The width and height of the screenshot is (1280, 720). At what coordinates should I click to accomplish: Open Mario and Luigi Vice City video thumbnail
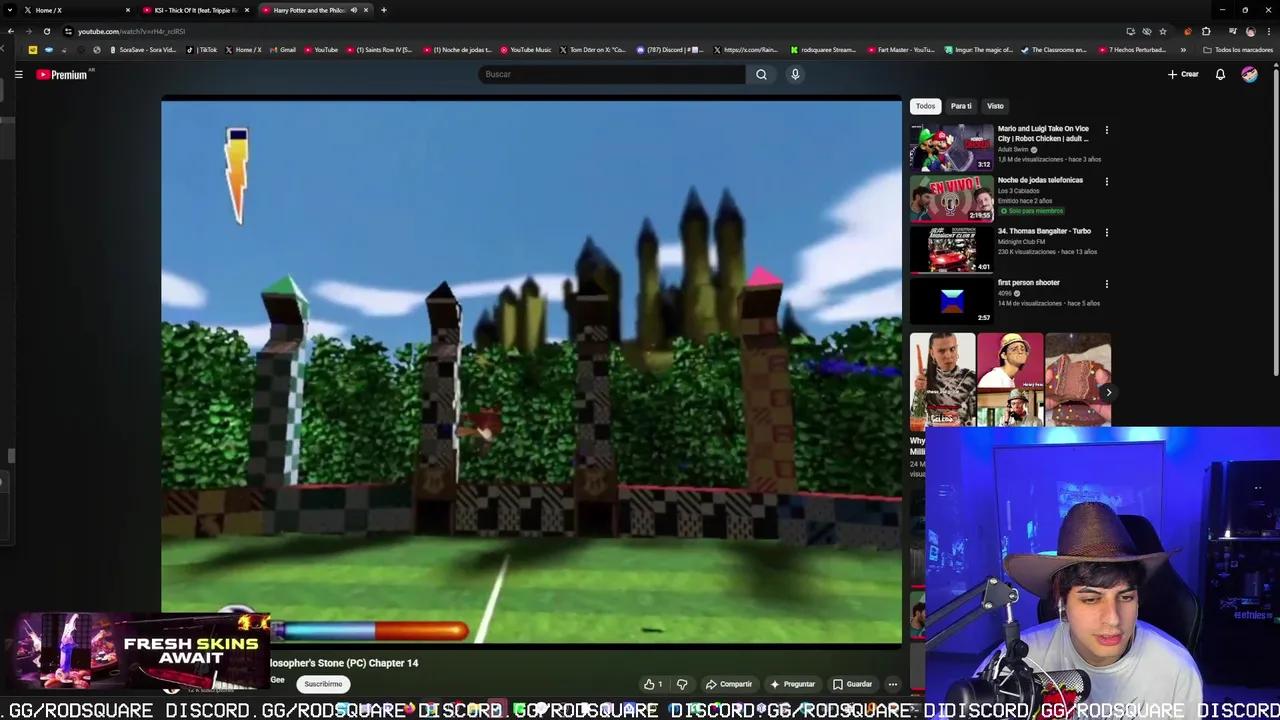tap(951, 147)
